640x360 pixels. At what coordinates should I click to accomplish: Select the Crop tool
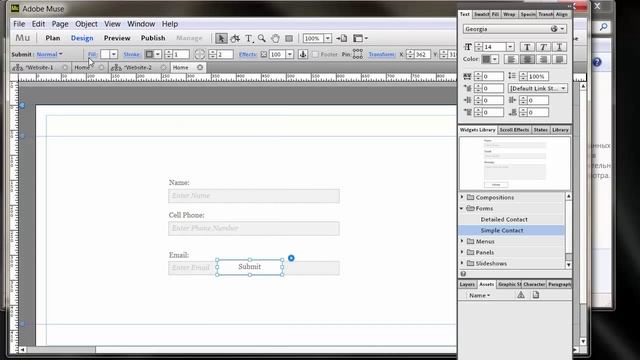(x=235, y=38)
